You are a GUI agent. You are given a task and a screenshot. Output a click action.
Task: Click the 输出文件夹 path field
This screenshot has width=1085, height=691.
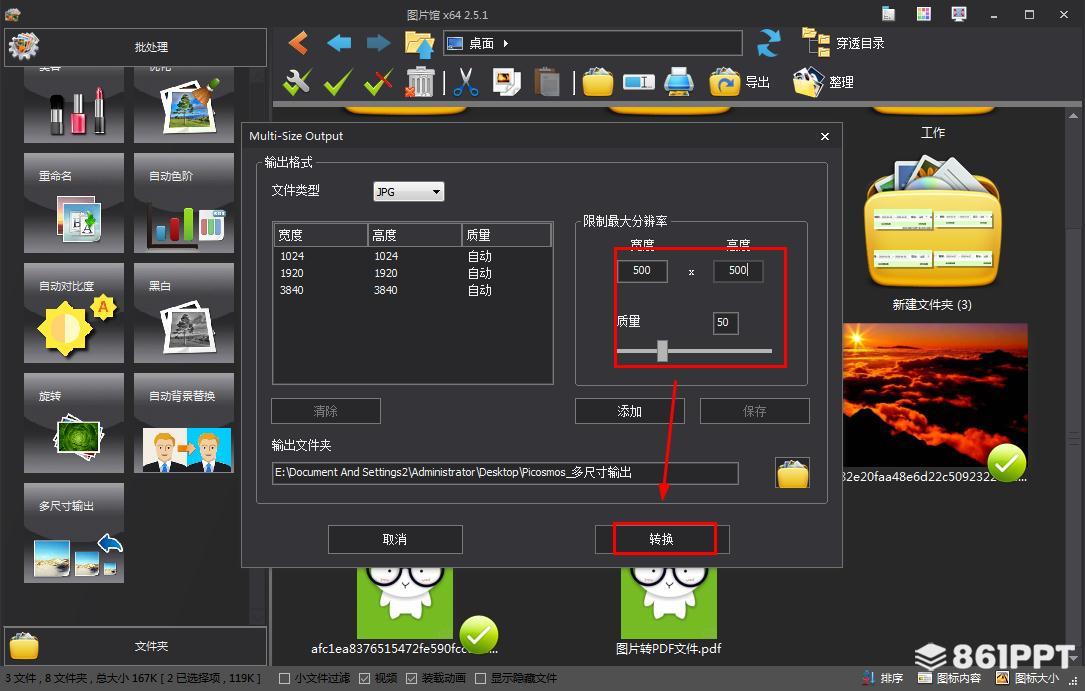pos(506,473)
